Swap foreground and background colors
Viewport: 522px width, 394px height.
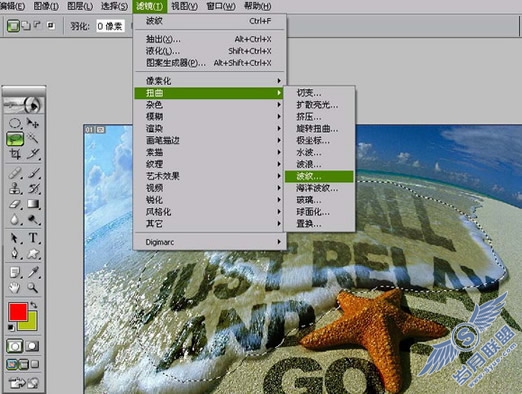34,305
